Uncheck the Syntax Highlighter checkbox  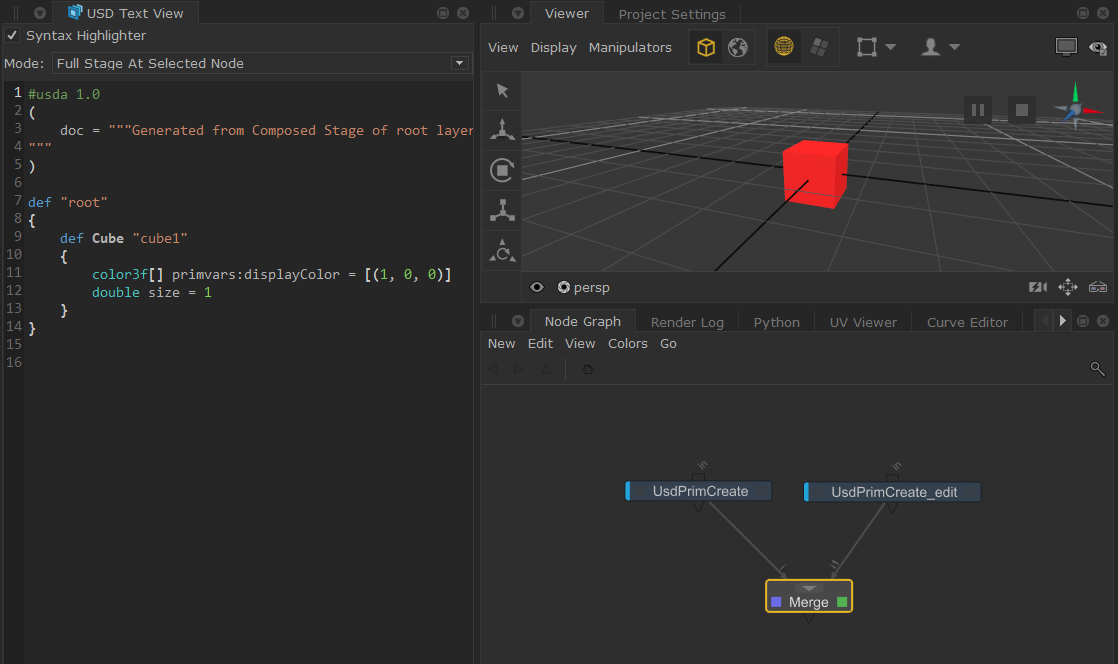(12, 35)
